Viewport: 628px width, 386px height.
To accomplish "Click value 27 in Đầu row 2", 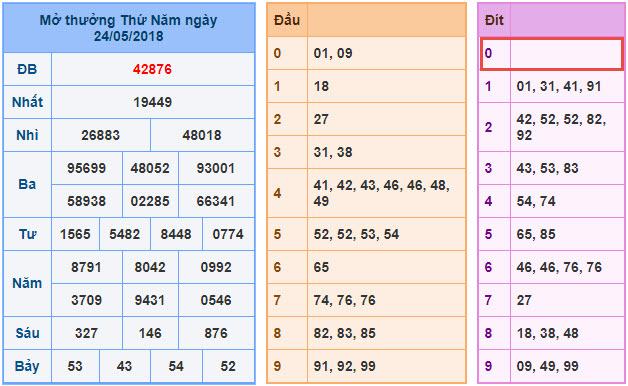I will pos(321,119).
